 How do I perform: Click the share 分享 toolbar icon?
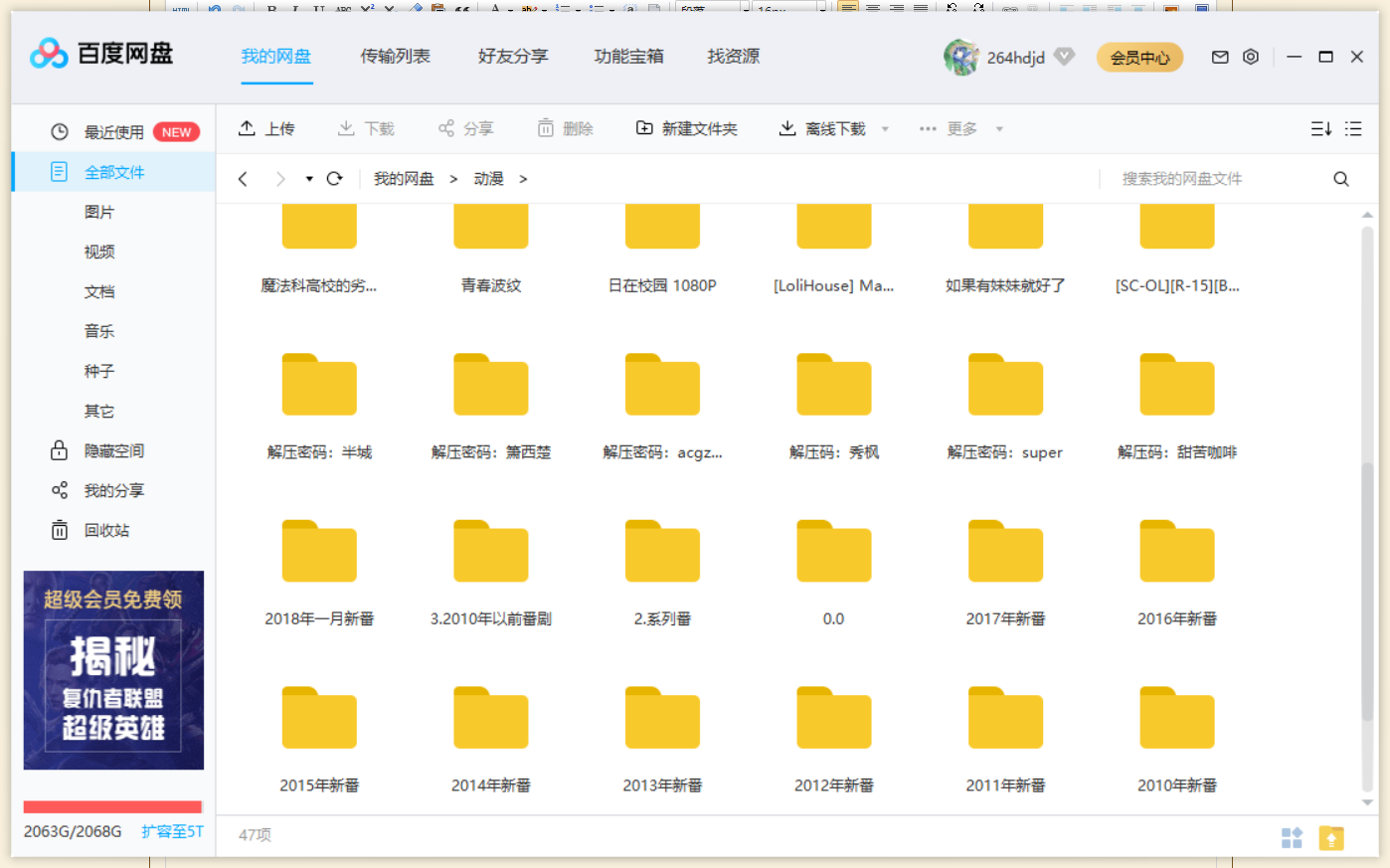point(446,127)
